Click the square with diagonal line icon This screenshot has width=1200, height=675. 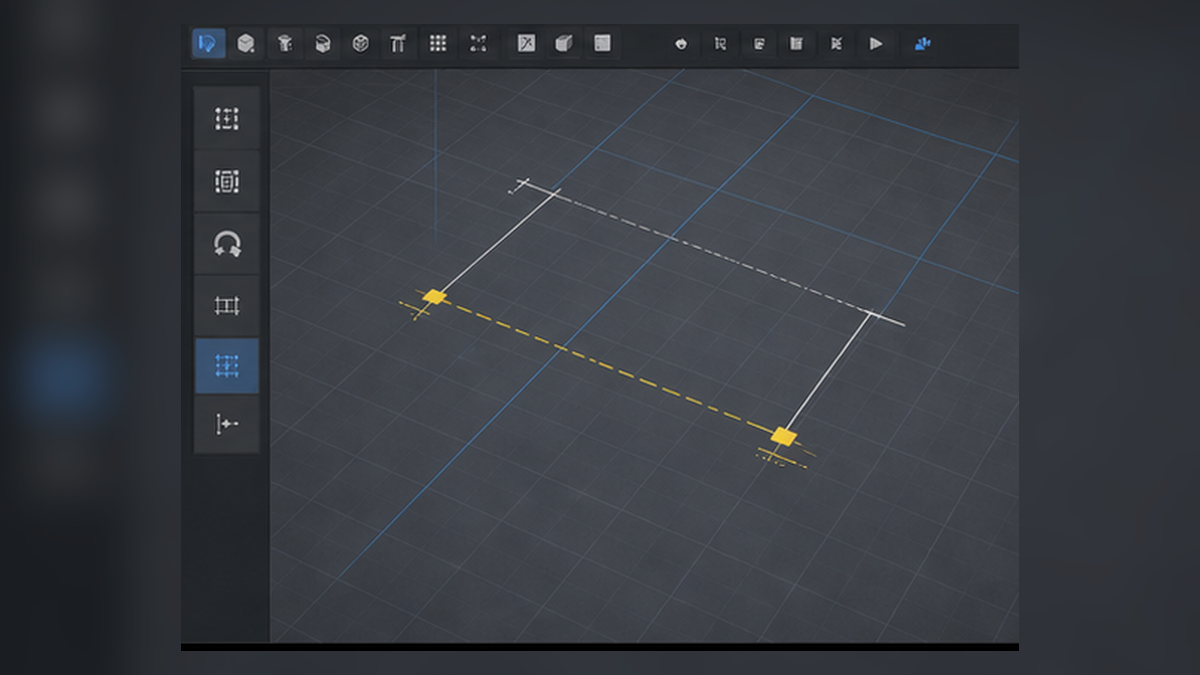[x=526, y=43]
